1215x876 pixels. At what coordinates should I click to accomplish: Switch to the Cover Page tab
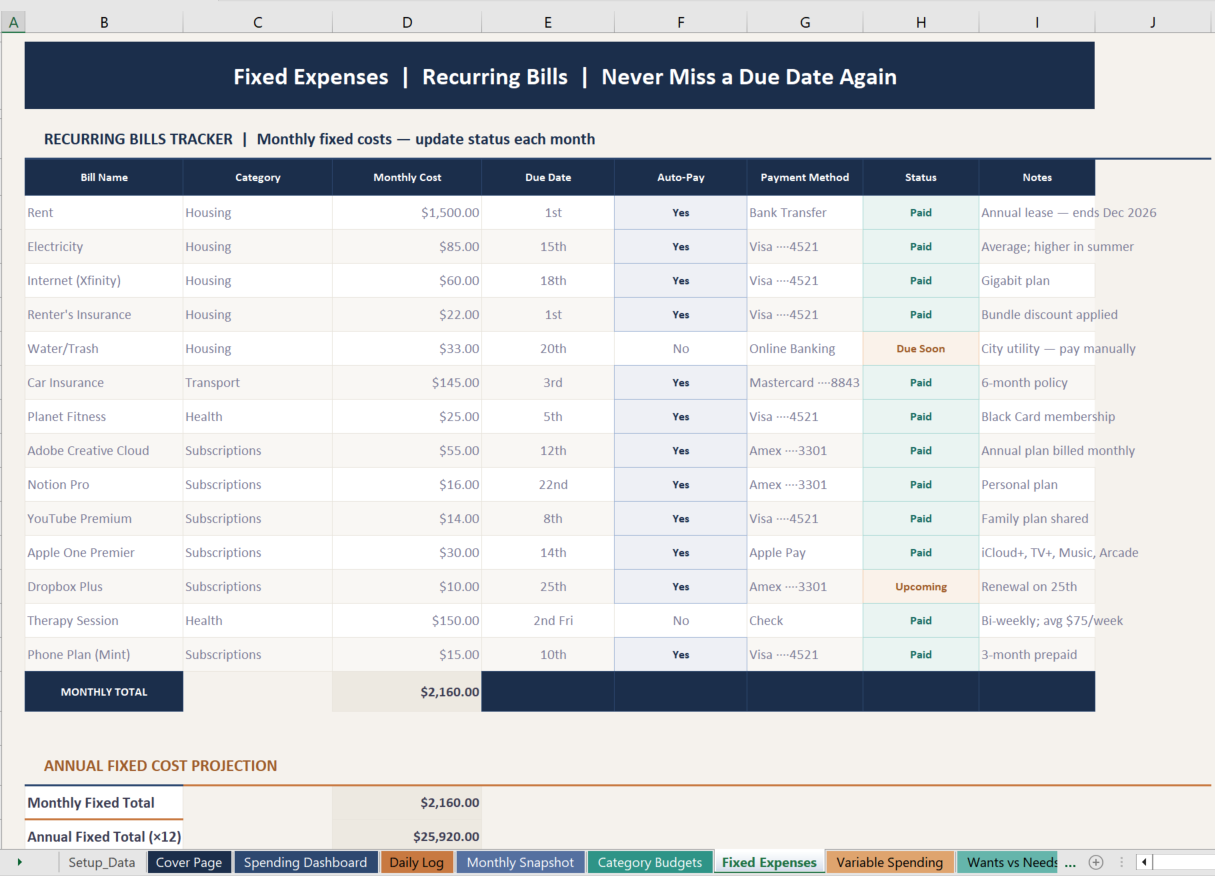click(x=190, y=862)
